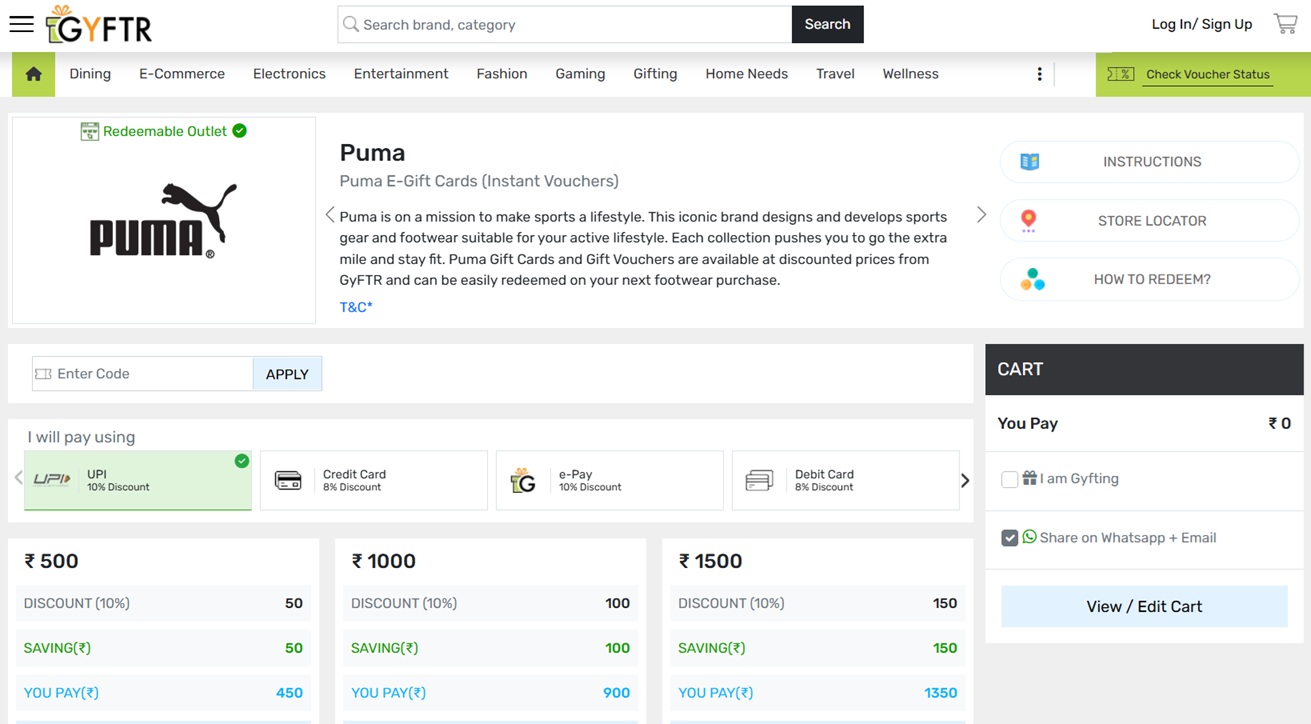The image size is (1311, 724).
Task: Open the shopping cart icon
Action: tap(1285, 24)
